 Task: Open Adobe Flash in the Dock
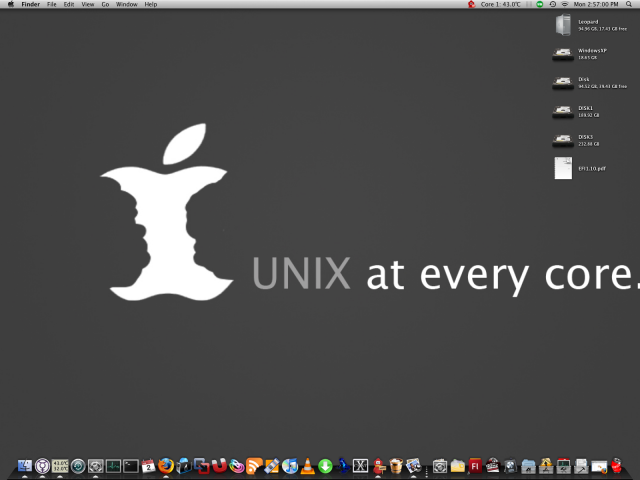[x=475, y=466]
